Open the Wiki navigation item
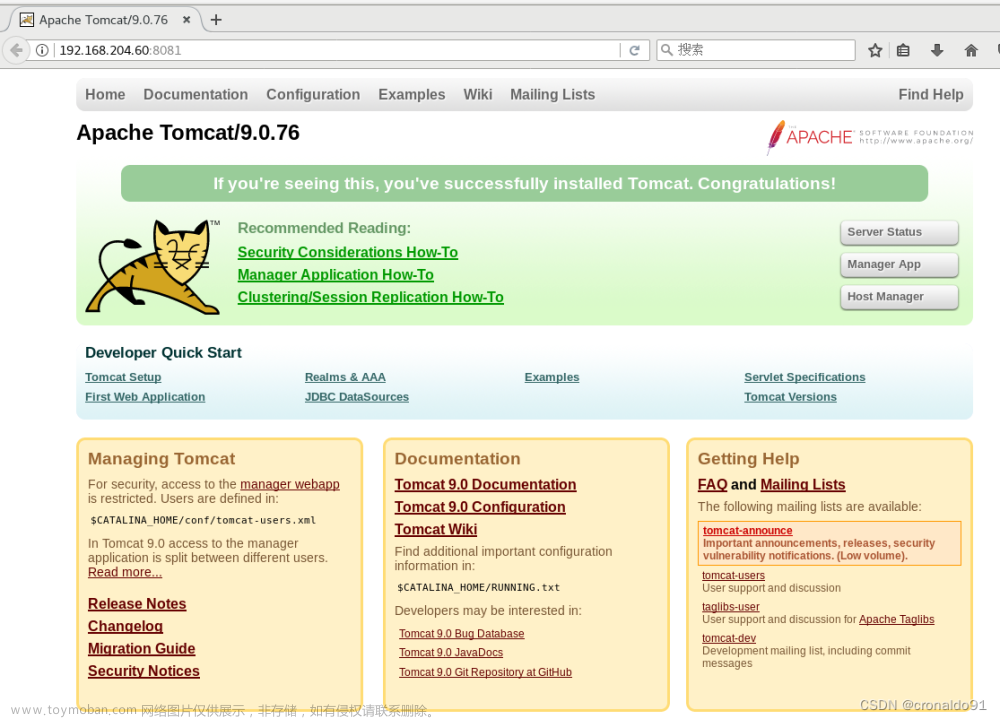 tap(478, 94)
